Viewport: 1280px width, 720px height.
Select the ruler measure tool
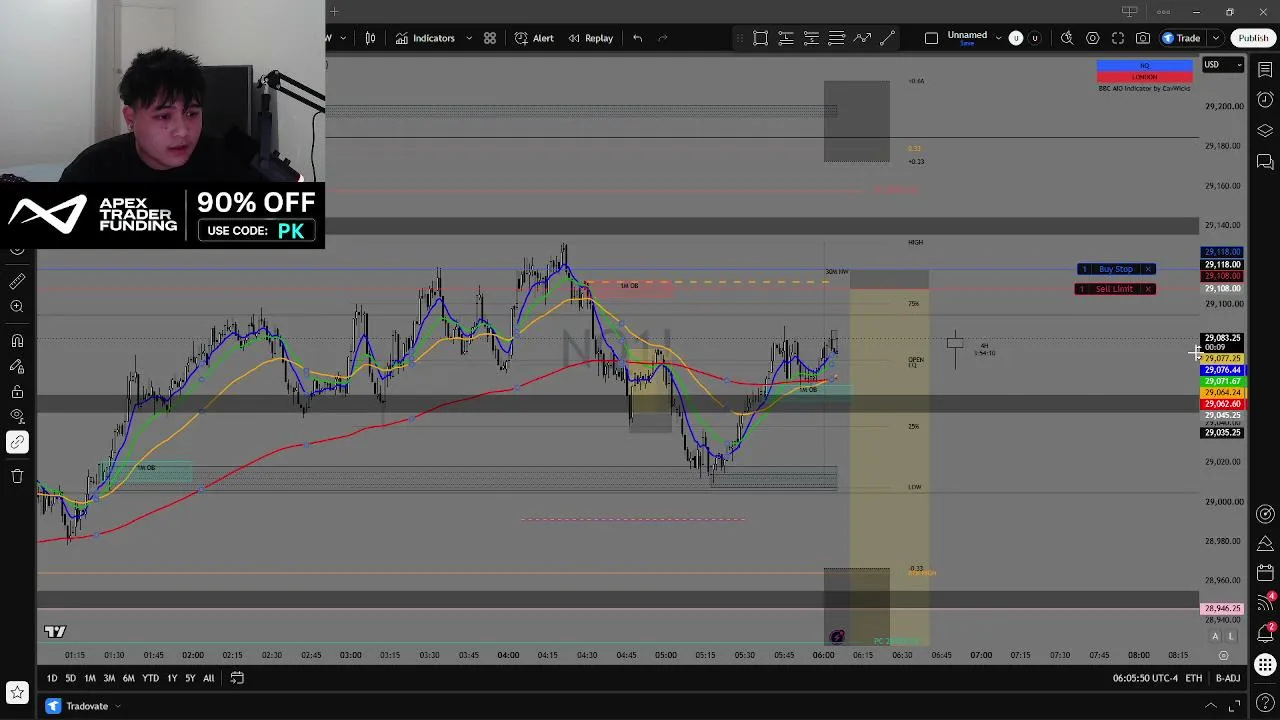pyautogui.click(x=17, y=282)
